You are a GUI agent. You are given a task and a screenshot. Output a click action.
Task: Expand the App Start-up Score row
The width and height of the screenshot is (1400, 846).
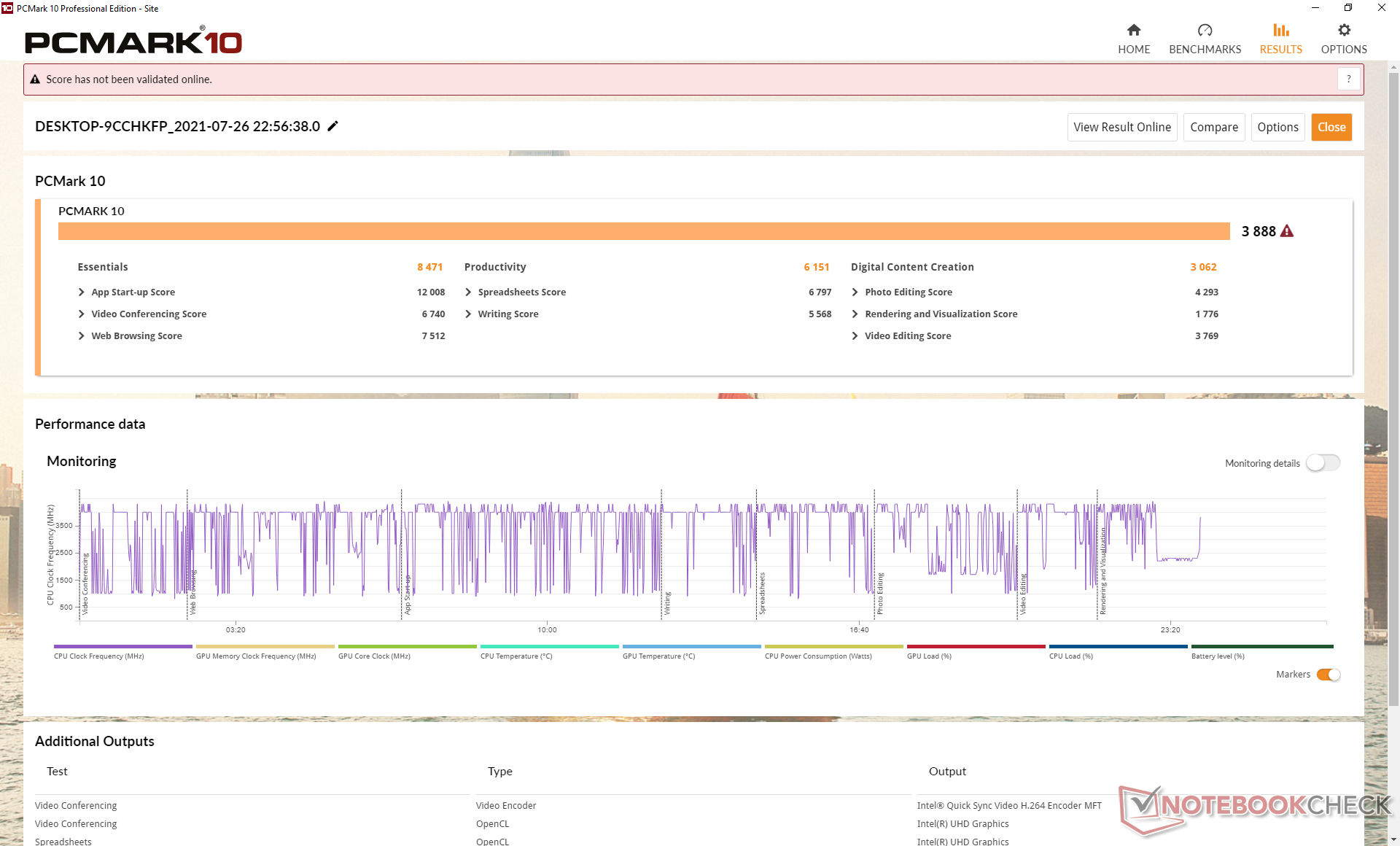coord(82,292)
